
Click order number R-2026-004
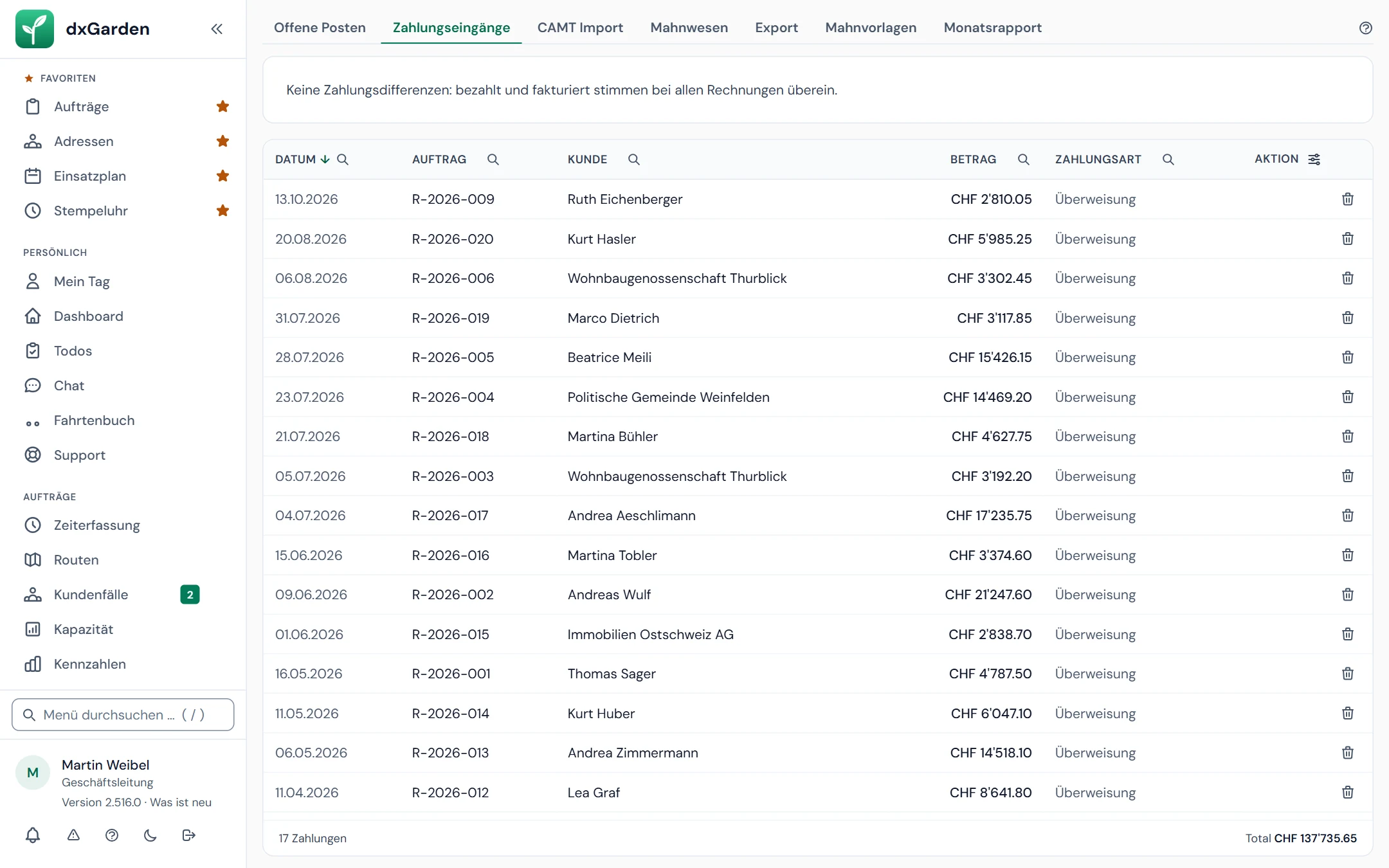pos(453,397)
